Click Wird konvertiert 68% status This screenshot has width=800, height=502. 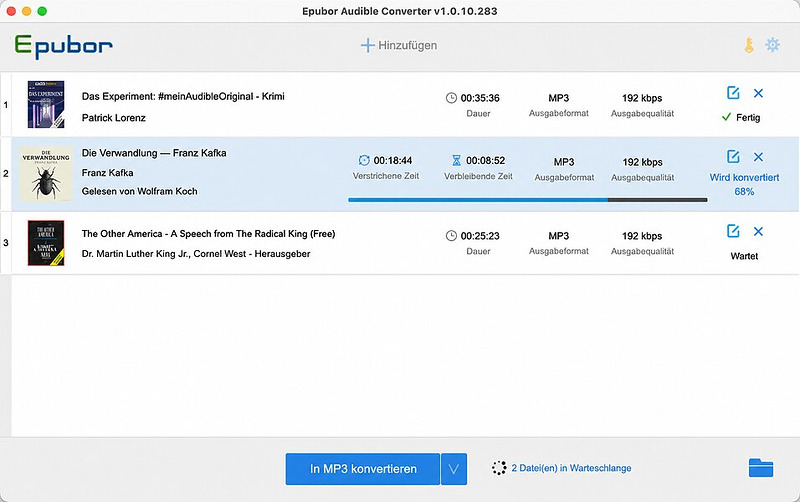coord(744,184)
